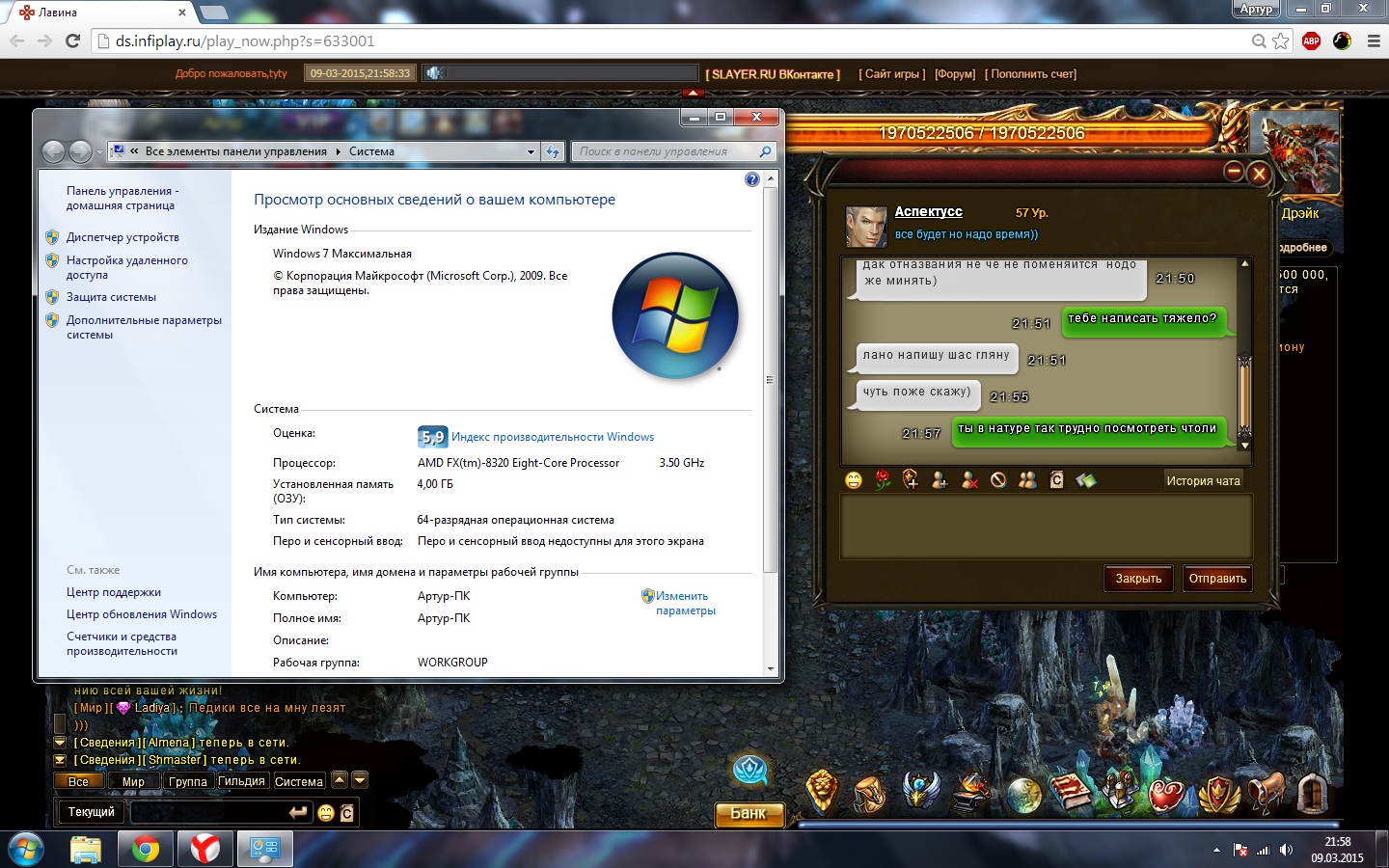
Task: Click the block user icon in chat toolbar
Action: click(998, 480)
